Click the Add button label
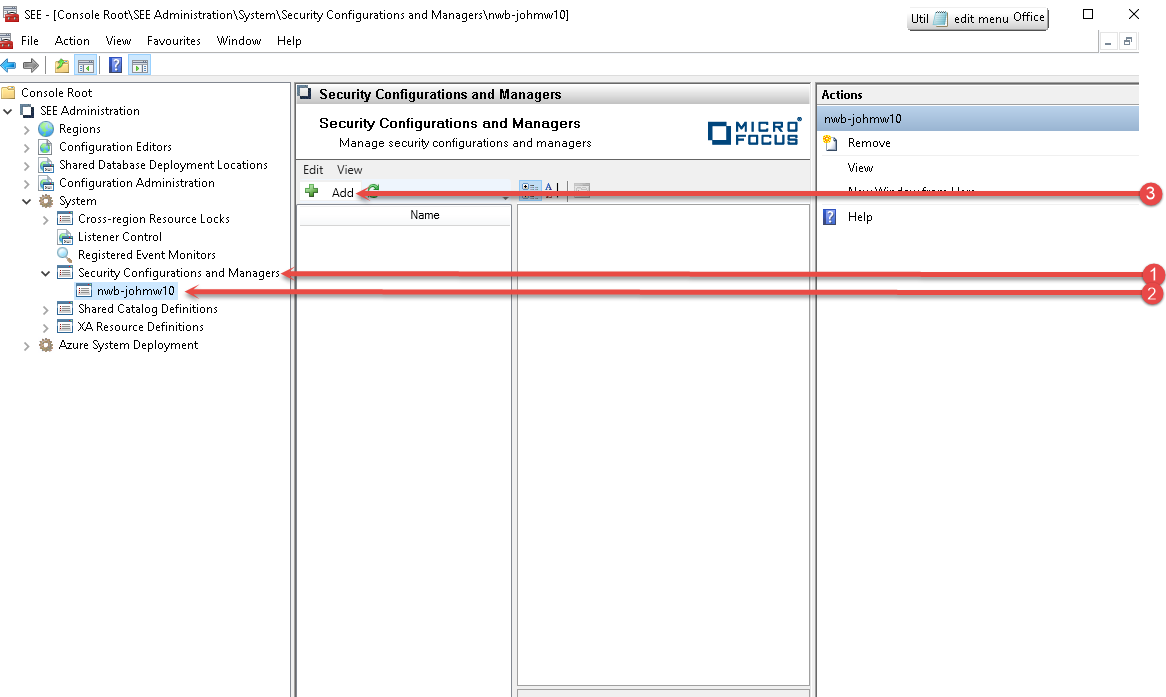 (343, 193)
